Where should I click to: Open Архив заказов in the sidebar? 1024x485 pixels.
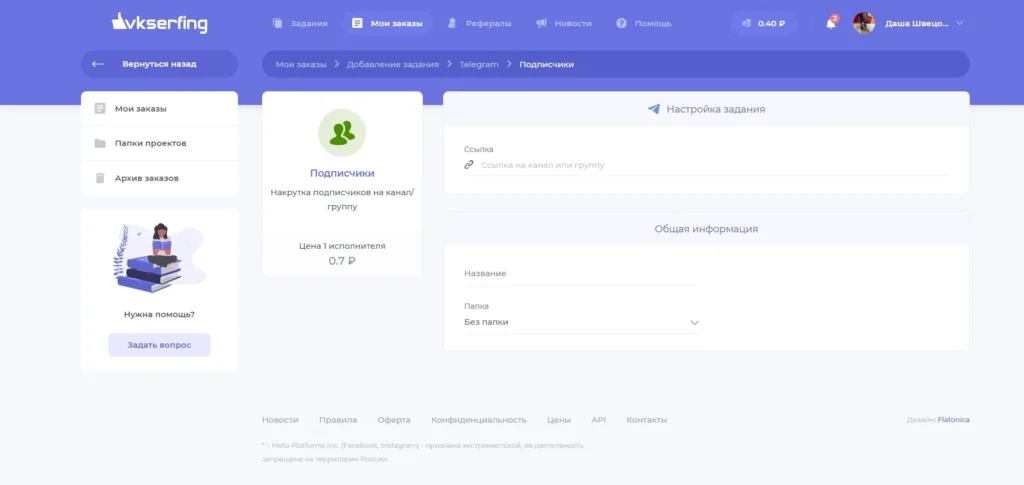point(159,178)
